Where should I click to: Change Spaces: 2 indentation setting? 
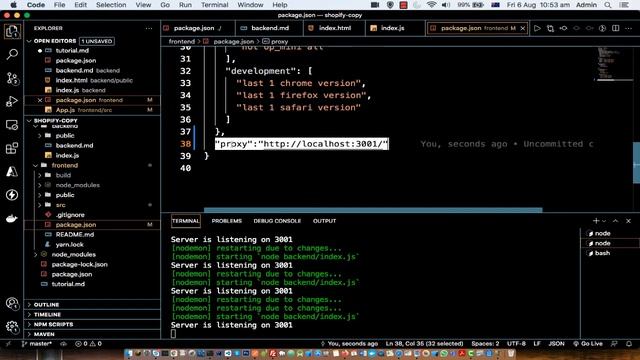pos(485,344)
